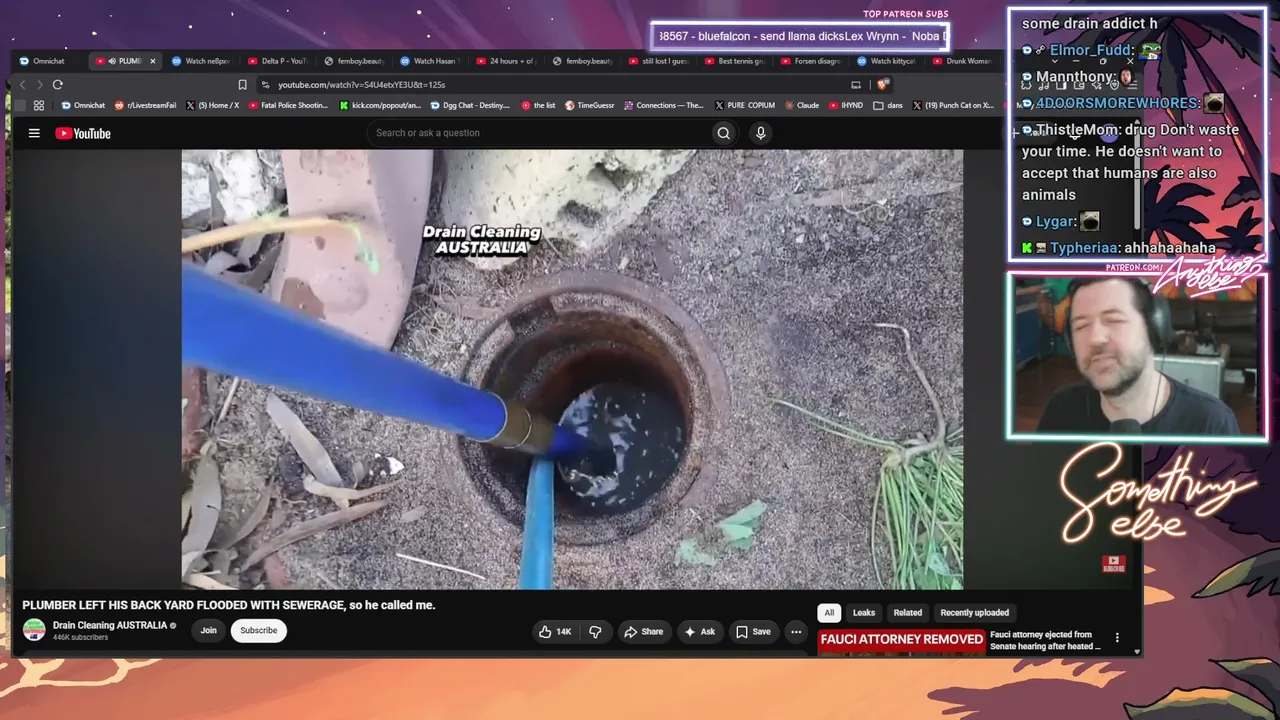This screenshot has width=1280, height=720.
Task: Switch to Drunk Woman tab
Action: (x=961, y=61)
